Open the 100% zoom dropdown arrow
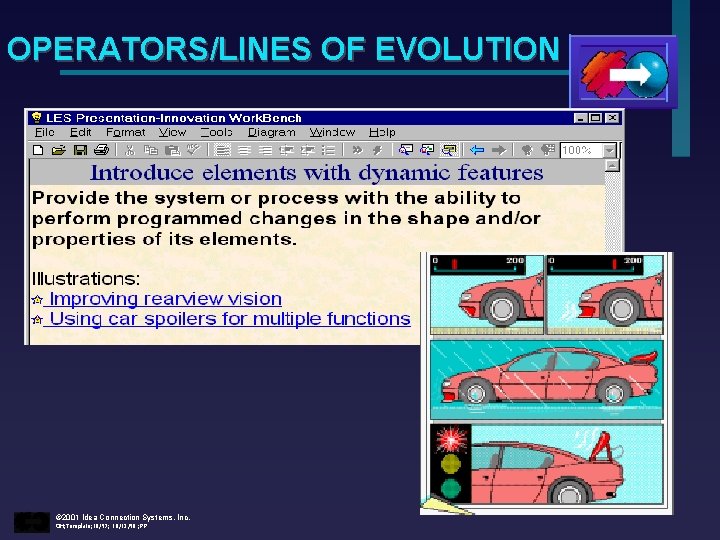This screenshot has width=720, height=540. 609,150
